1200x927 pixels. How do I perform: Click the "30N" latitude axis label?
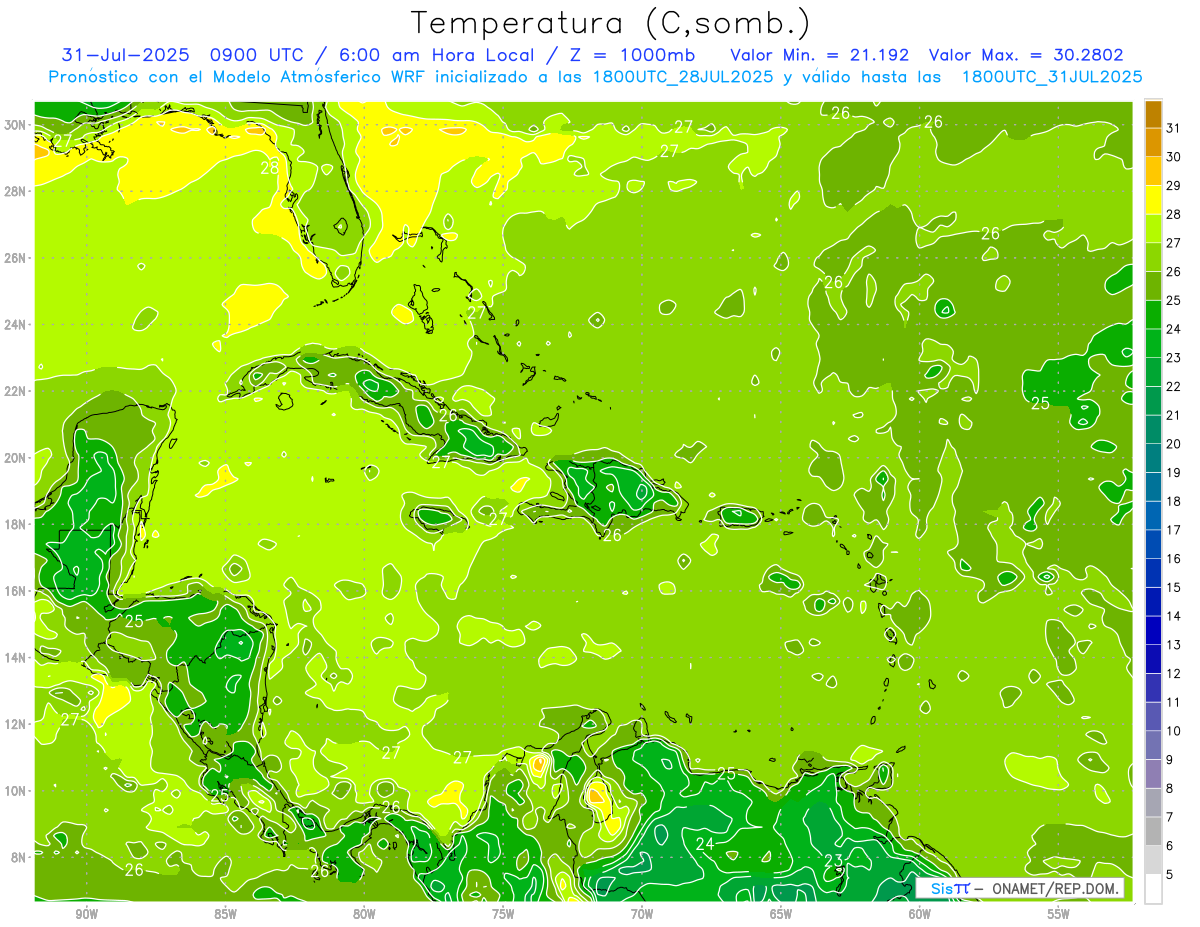tap(16, 125)
